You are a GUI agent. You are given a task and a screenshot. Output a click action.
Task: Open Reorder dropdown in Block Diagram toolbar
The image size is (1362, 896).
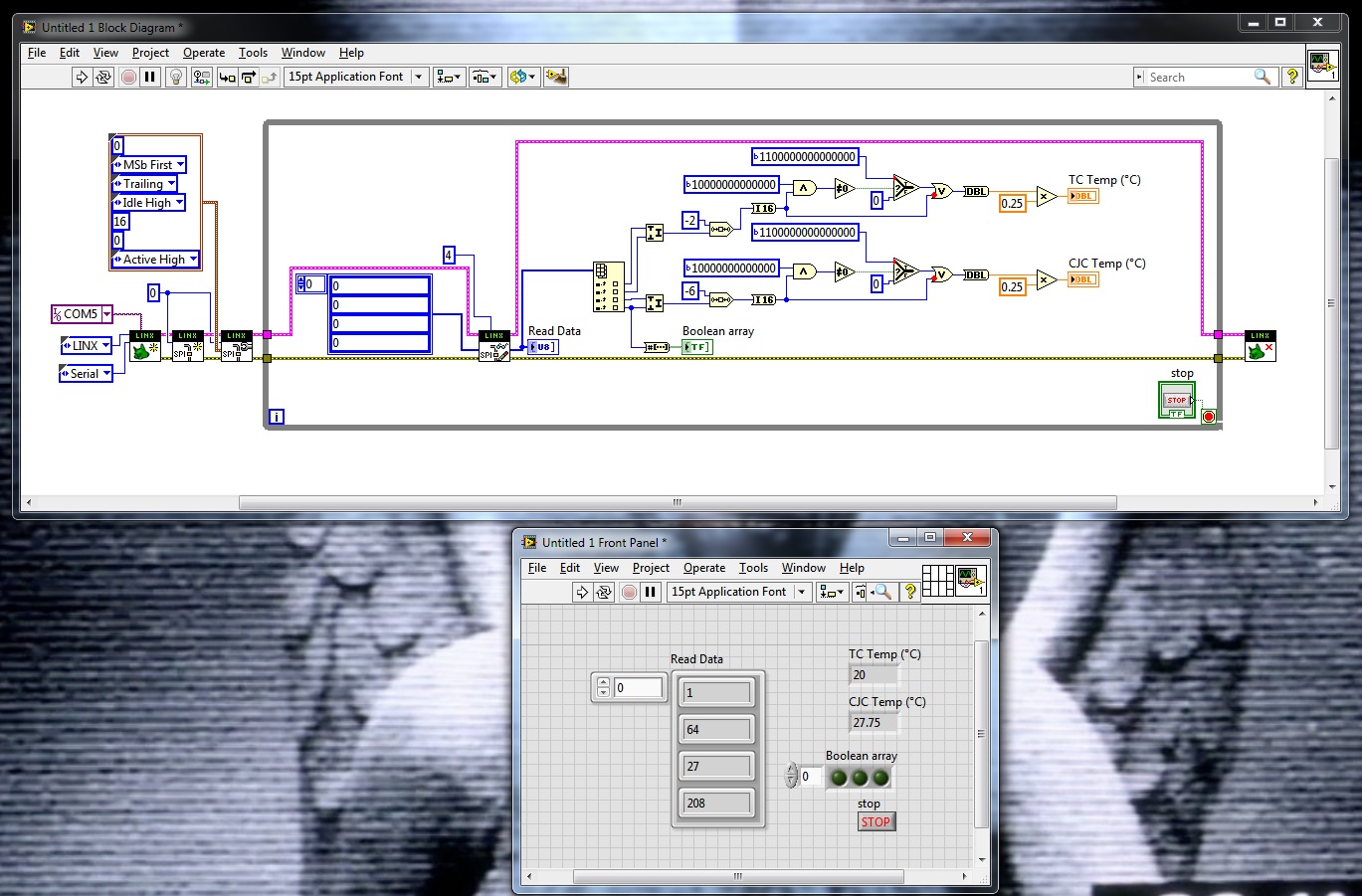click(x=522, y=77)
